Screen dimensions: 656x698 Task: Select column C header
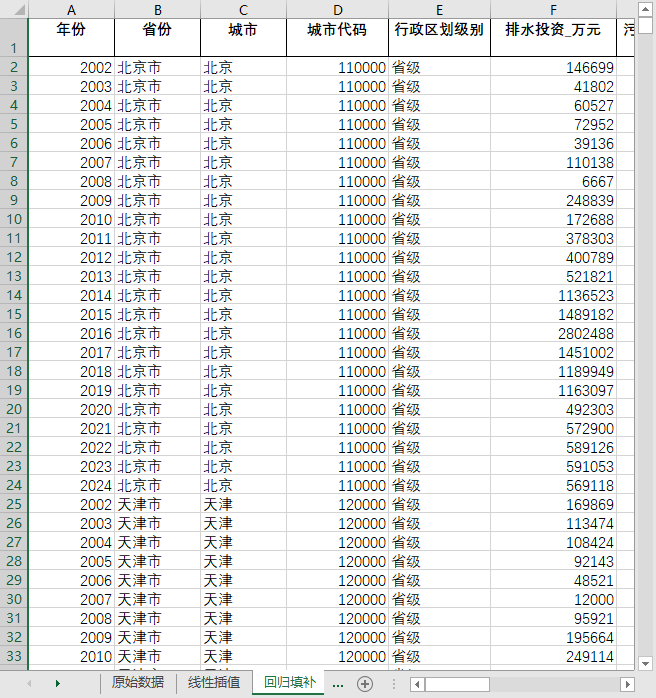click(x=243, y=9)
